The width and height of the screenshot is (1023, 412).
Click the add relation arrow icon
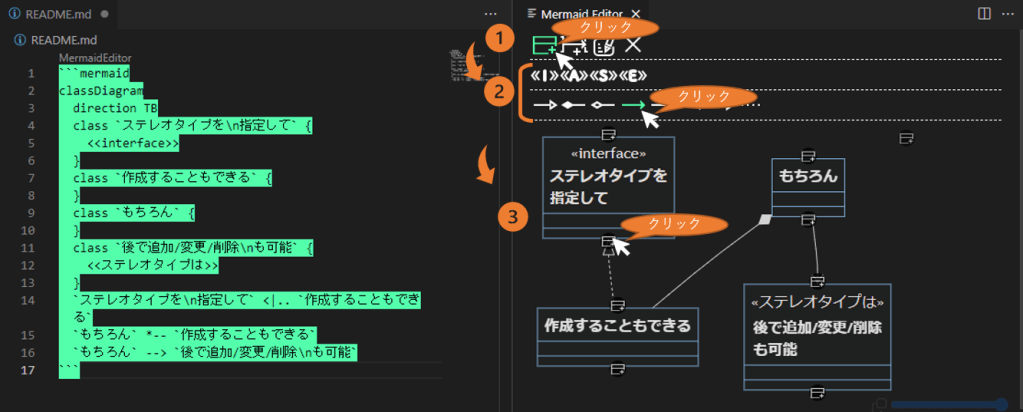[574, 45]
